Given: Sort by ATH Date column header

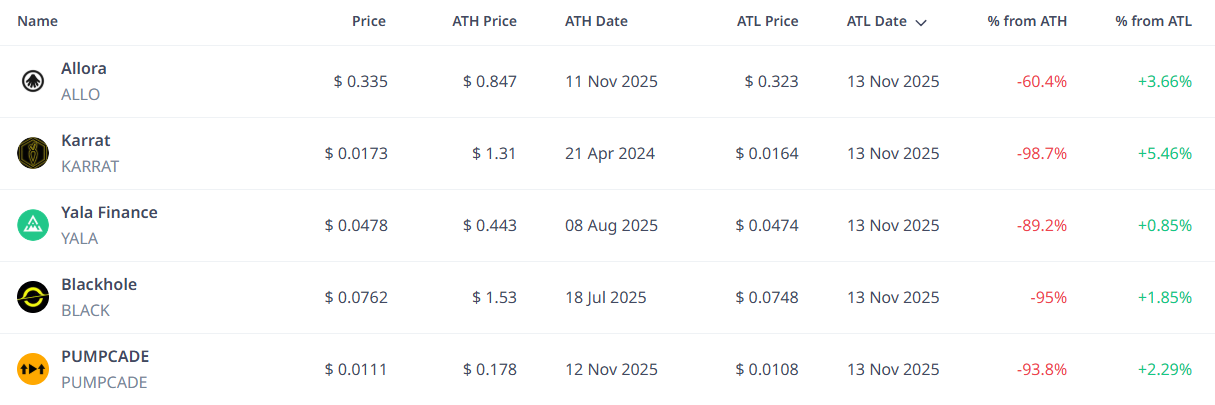Looking at the screenshot, I should (596, 21).
